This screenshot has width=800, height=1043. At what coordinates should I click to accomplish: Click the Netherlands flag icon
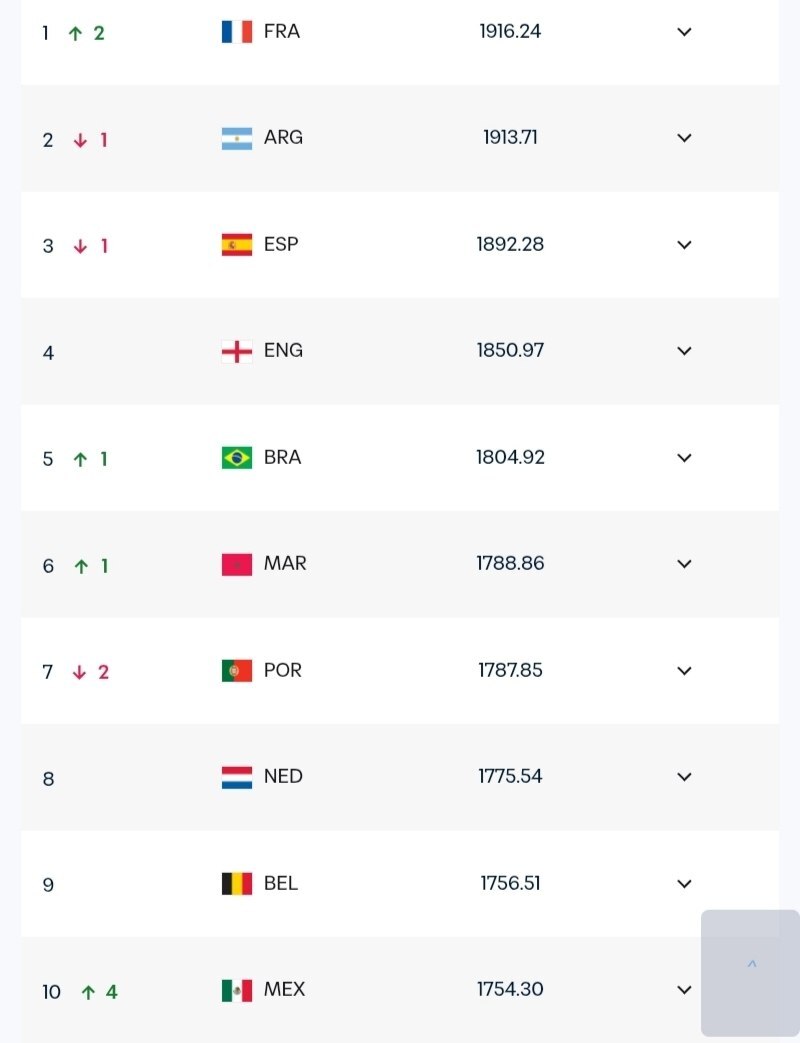(x=237, y=777)
